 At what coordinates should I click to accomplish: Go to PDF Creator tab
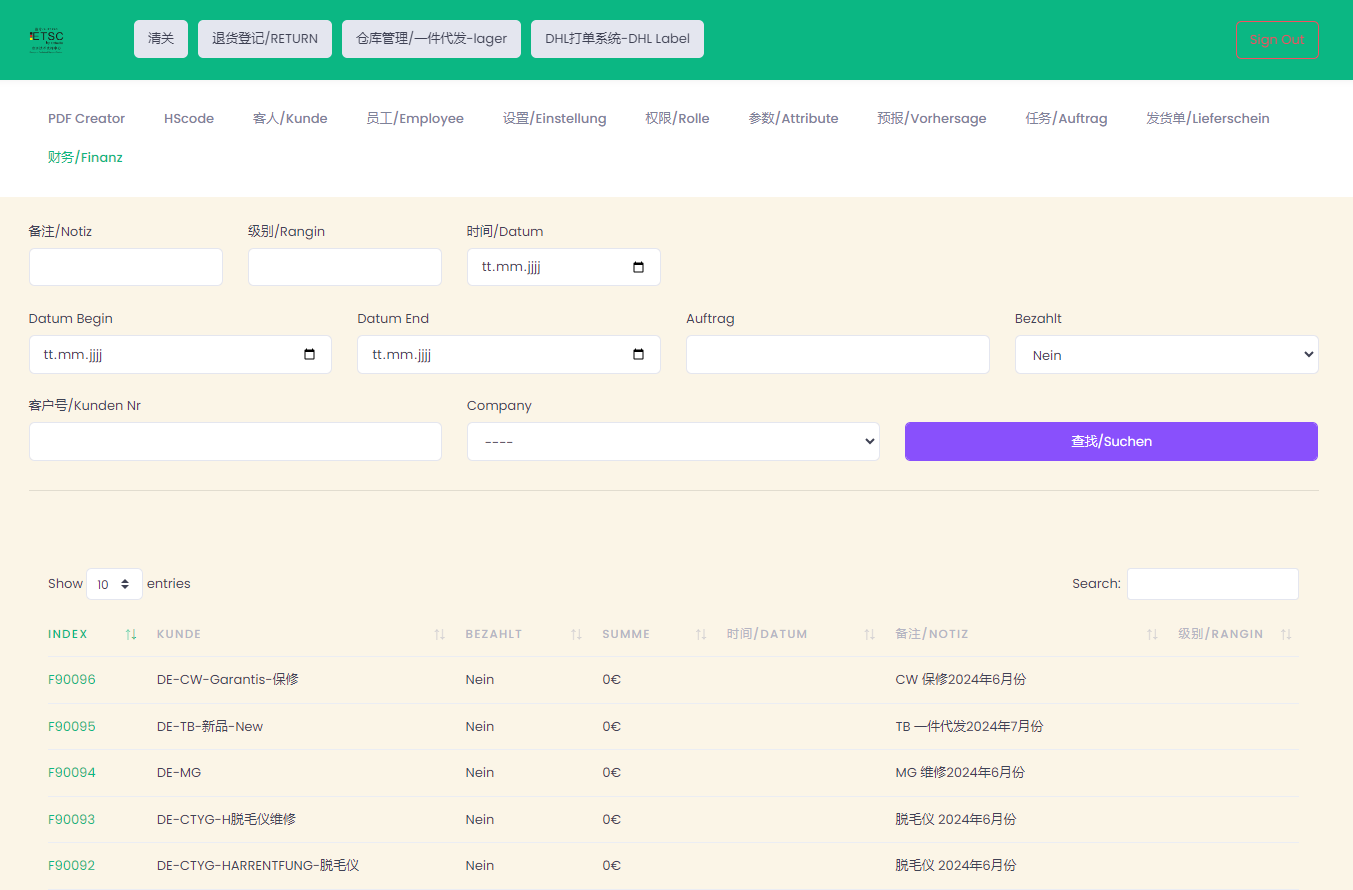tap(87, 118)
